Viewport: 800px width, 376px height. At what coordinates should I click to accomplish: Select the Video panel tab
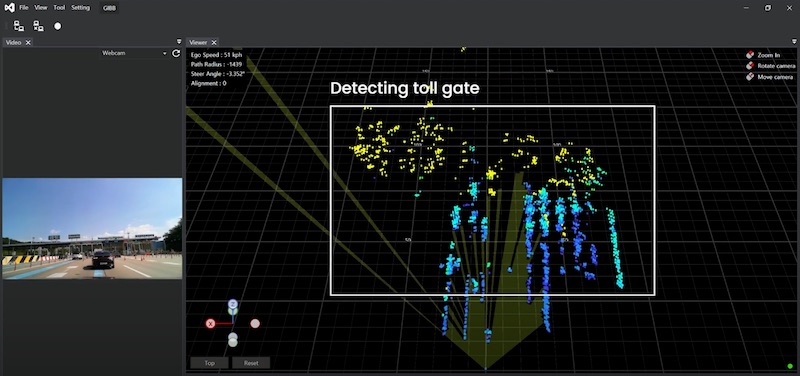coord(13,42)
